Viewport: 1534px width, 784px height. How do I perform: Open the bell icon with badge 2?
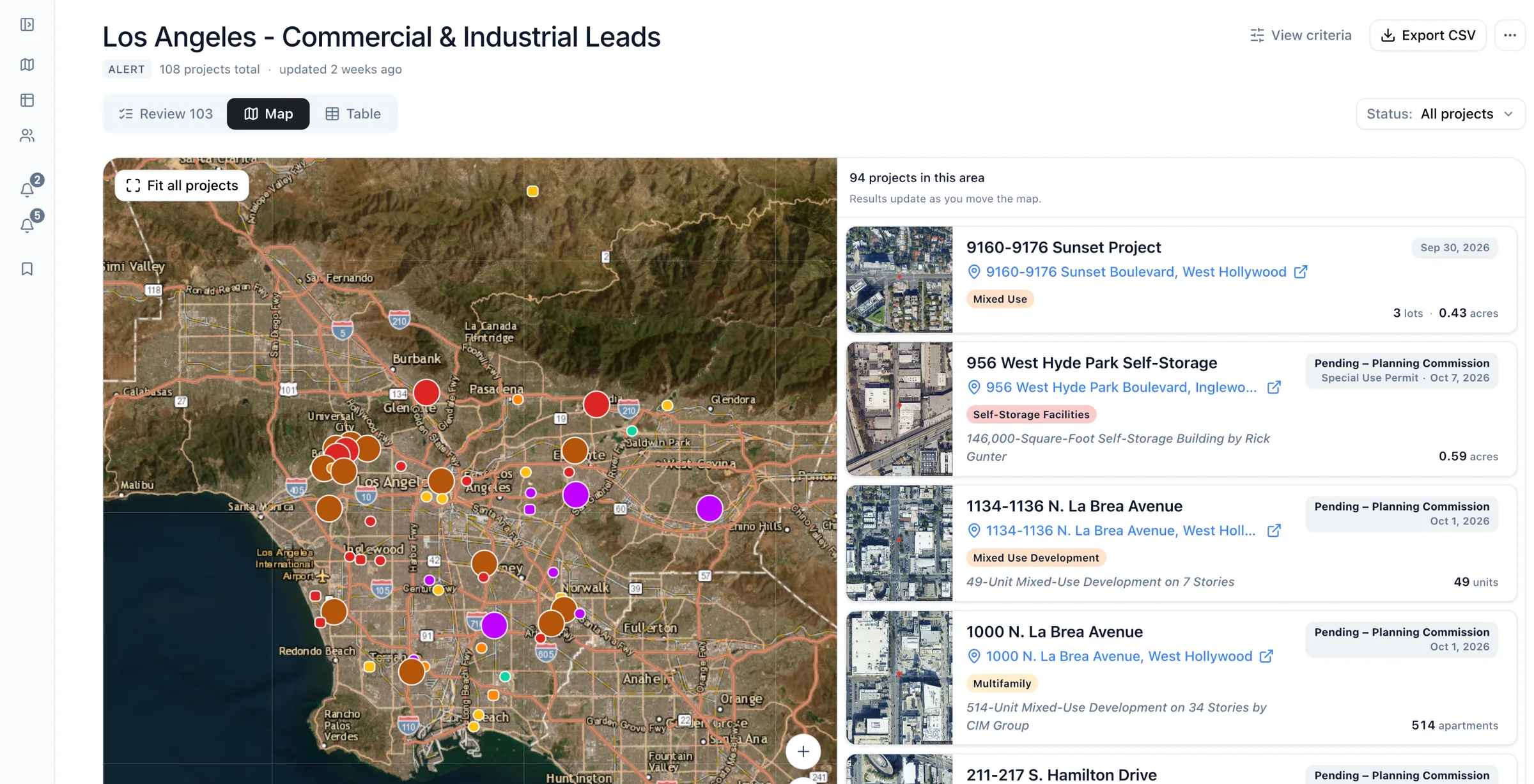[x=27, y=189]
